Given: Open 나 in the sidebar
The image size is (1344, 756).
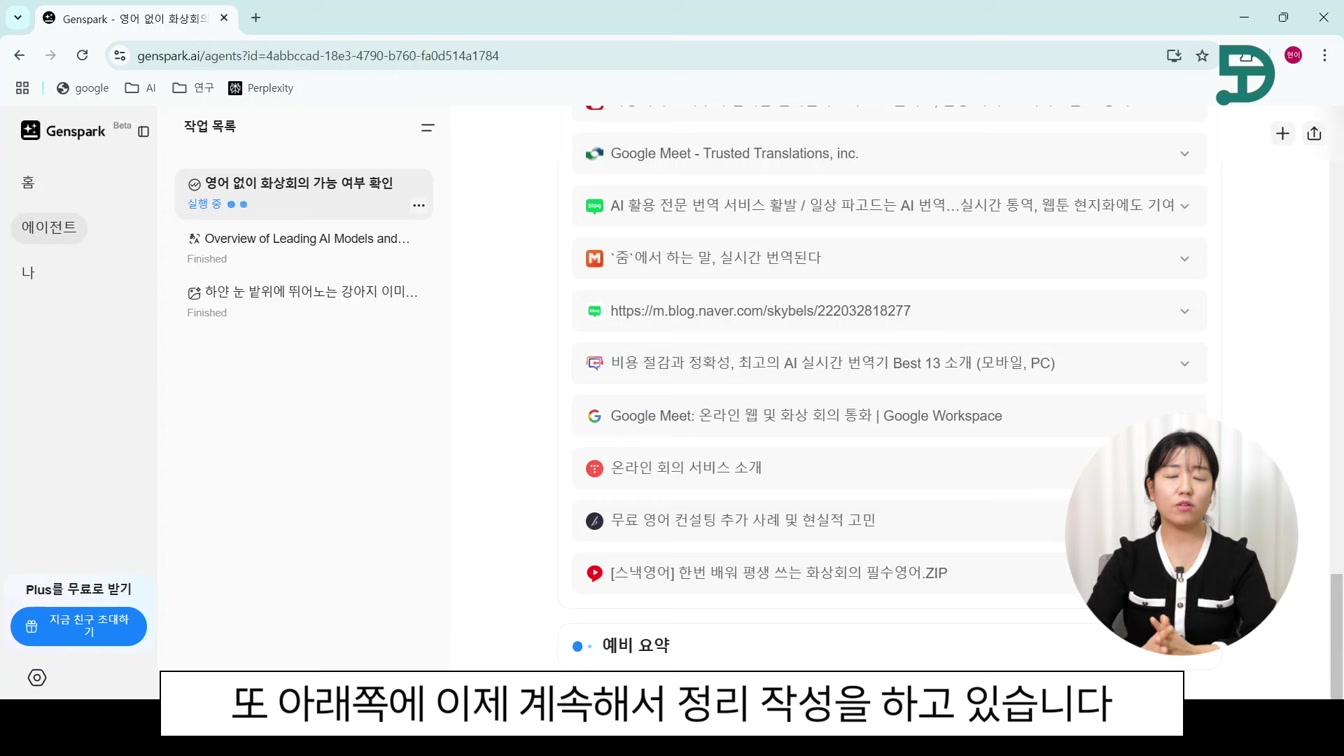Looking at the screenshot, I should pyautogui.click(x=28, y=272).
